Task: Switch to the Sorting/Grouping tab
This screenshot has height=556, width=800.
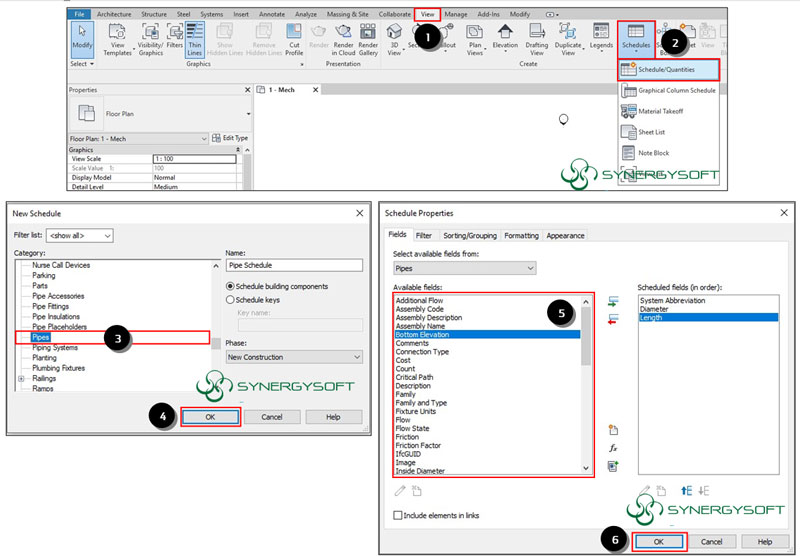Action: [471, 235]
